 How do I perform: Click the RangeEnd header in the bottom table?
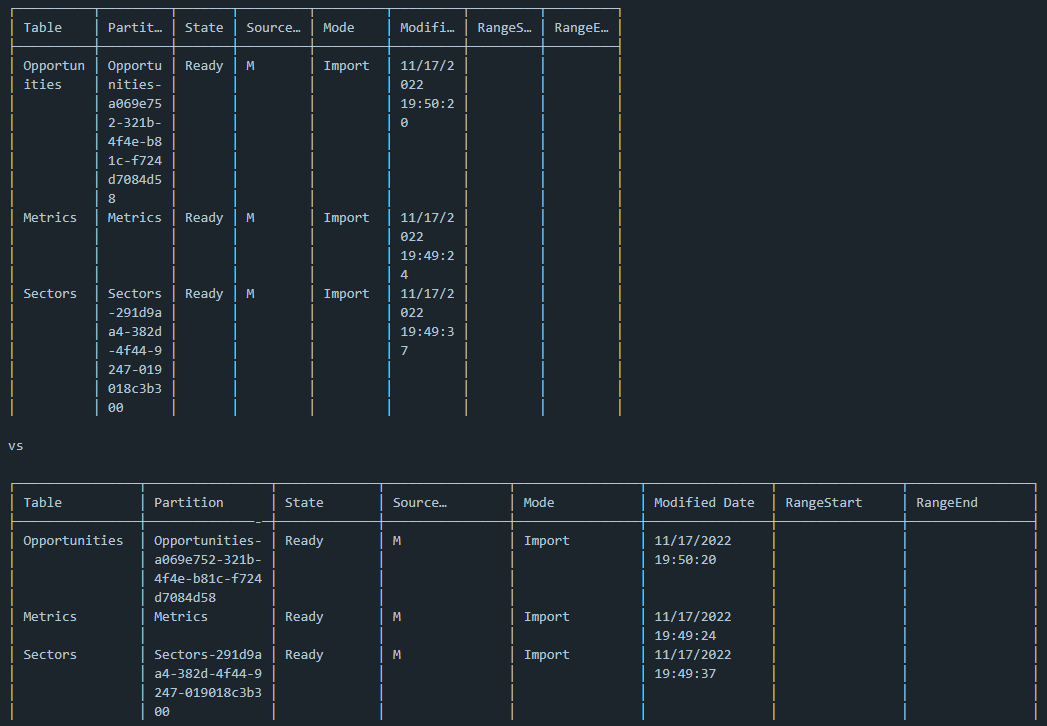point(946,502)
